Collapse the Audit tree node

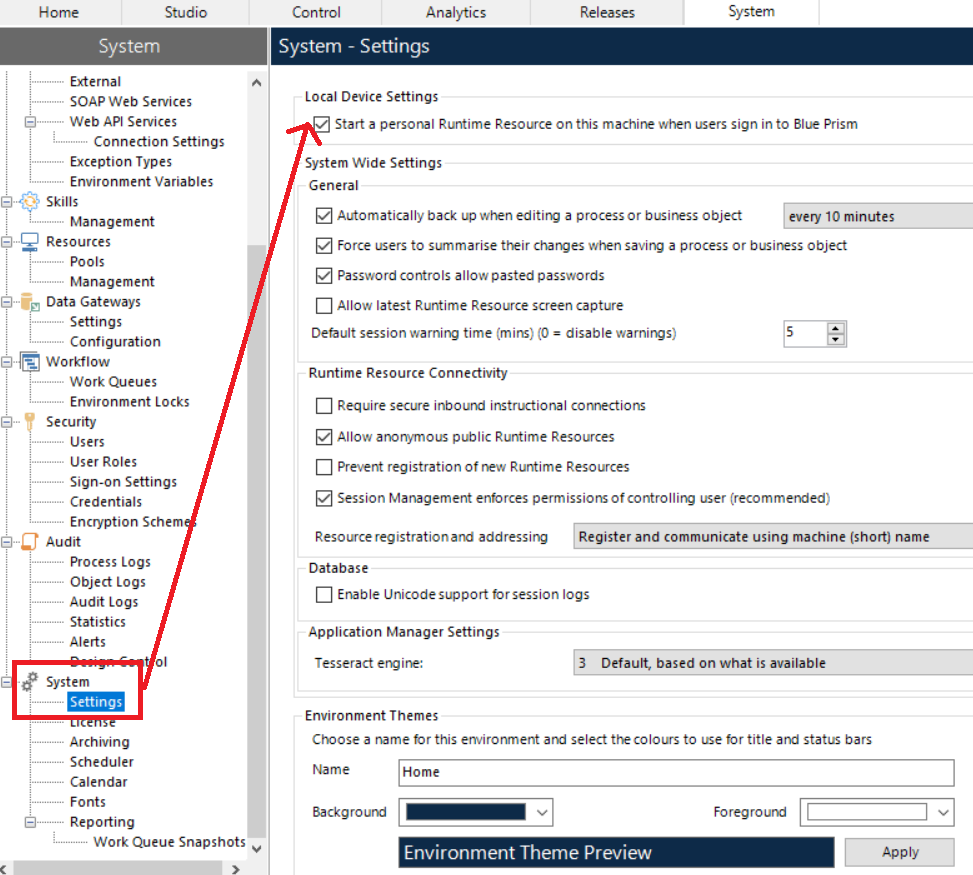click(6, 542)
